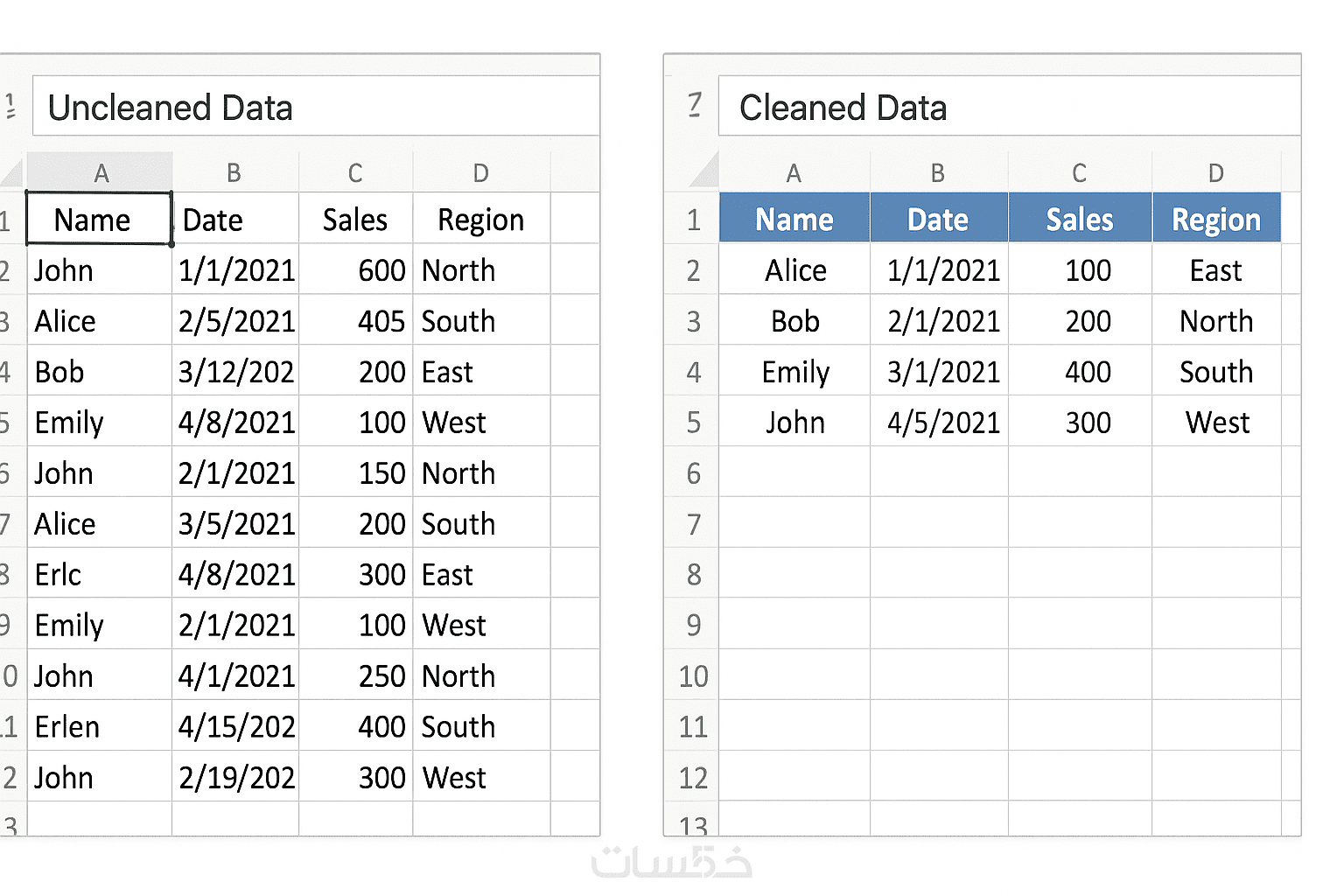
Task: Select row 6 header in the Cleaned Data sheet
Action: click(693, 473)
